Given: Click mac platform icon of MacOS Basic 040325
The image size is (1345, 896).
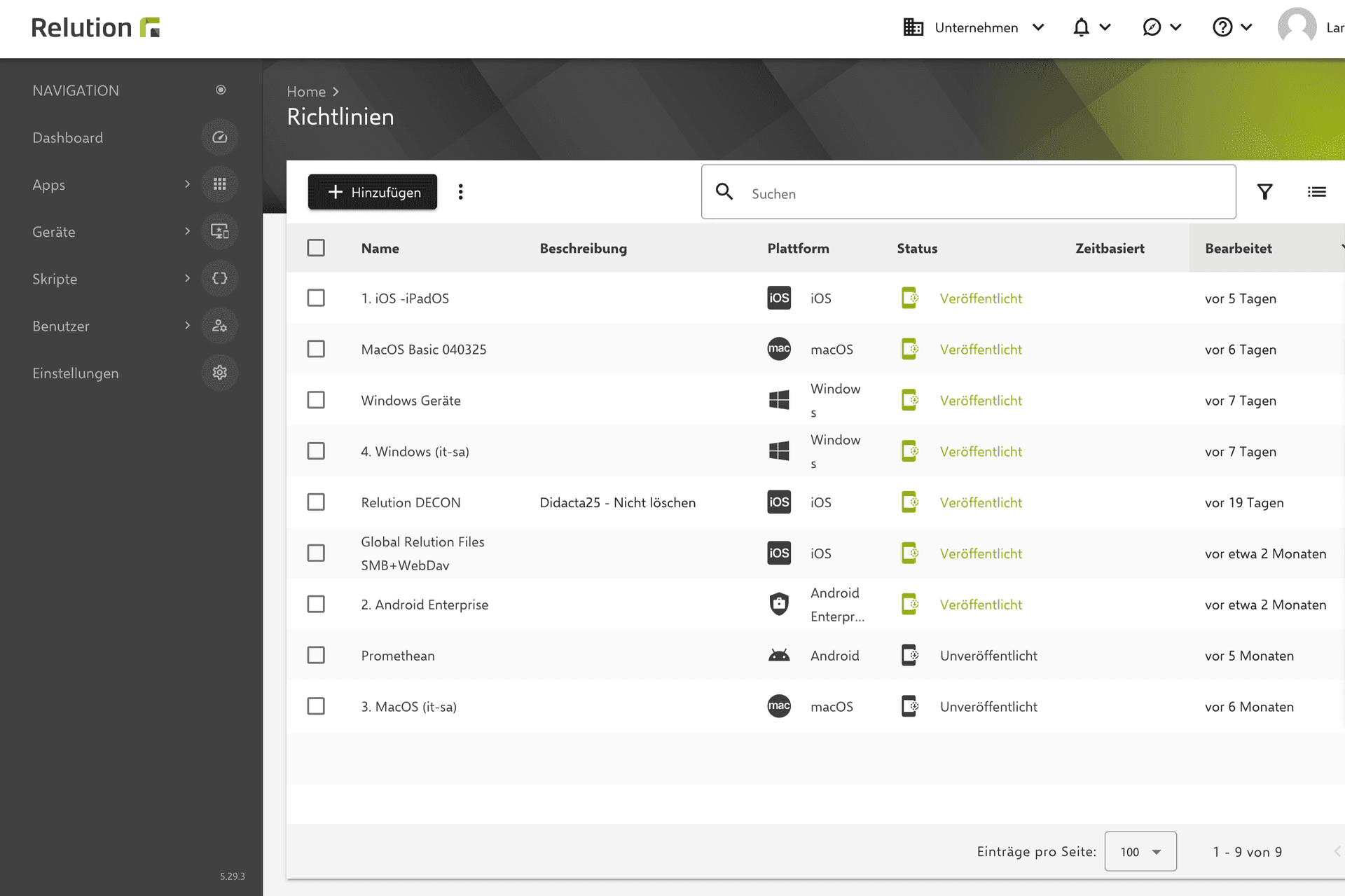Looking at the screenshot, I should pyautogui.click(x=779, y=349).
